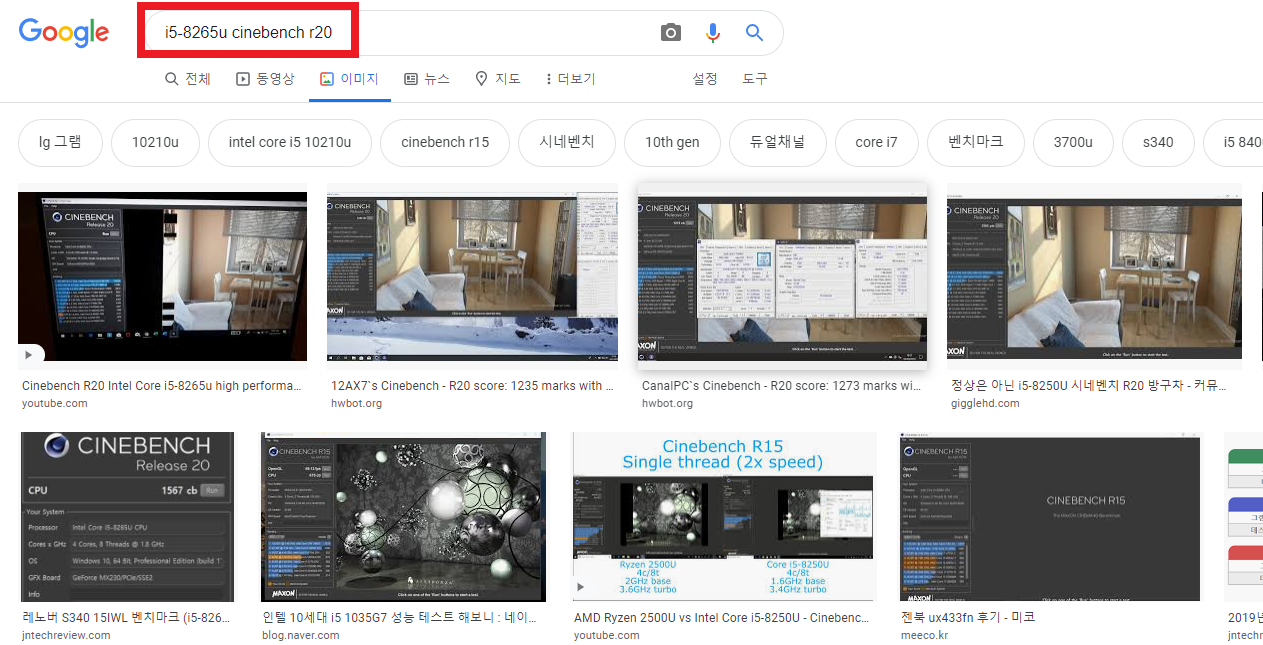Select the 3700u suggestion chip

point(1073,142)
